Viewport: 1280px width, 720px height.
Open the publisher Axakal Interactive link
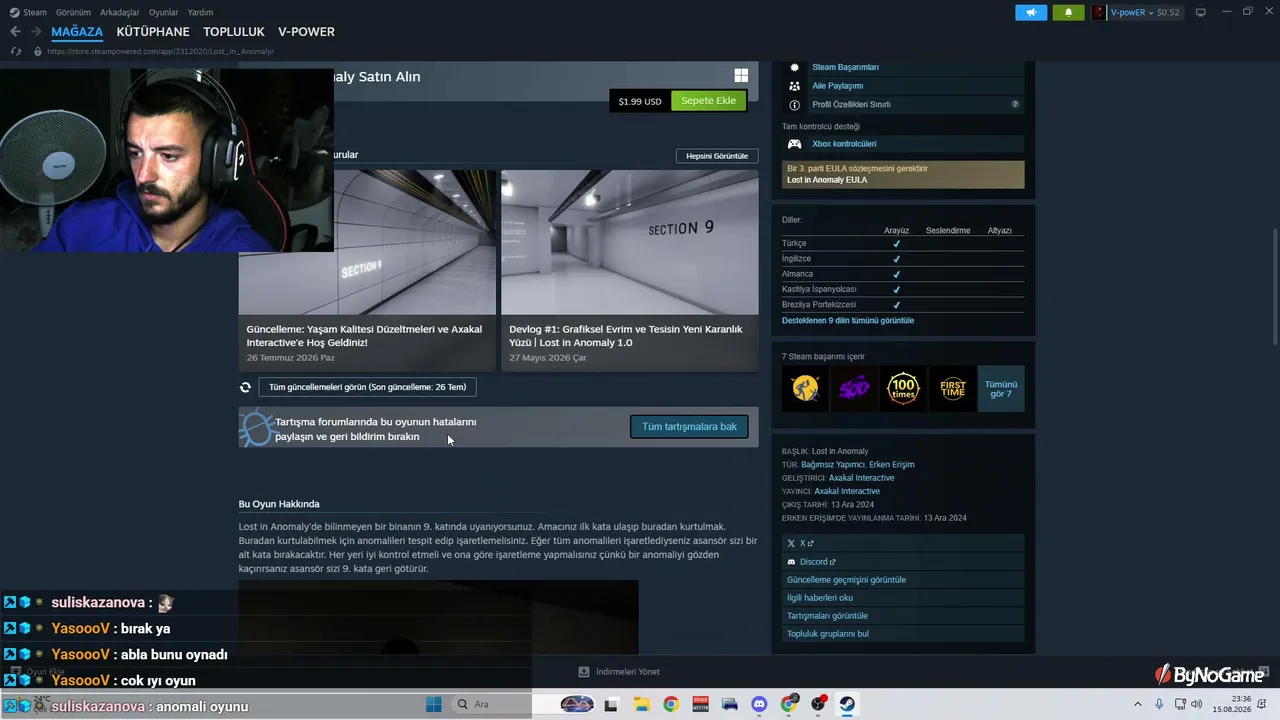tap(847, 492)
